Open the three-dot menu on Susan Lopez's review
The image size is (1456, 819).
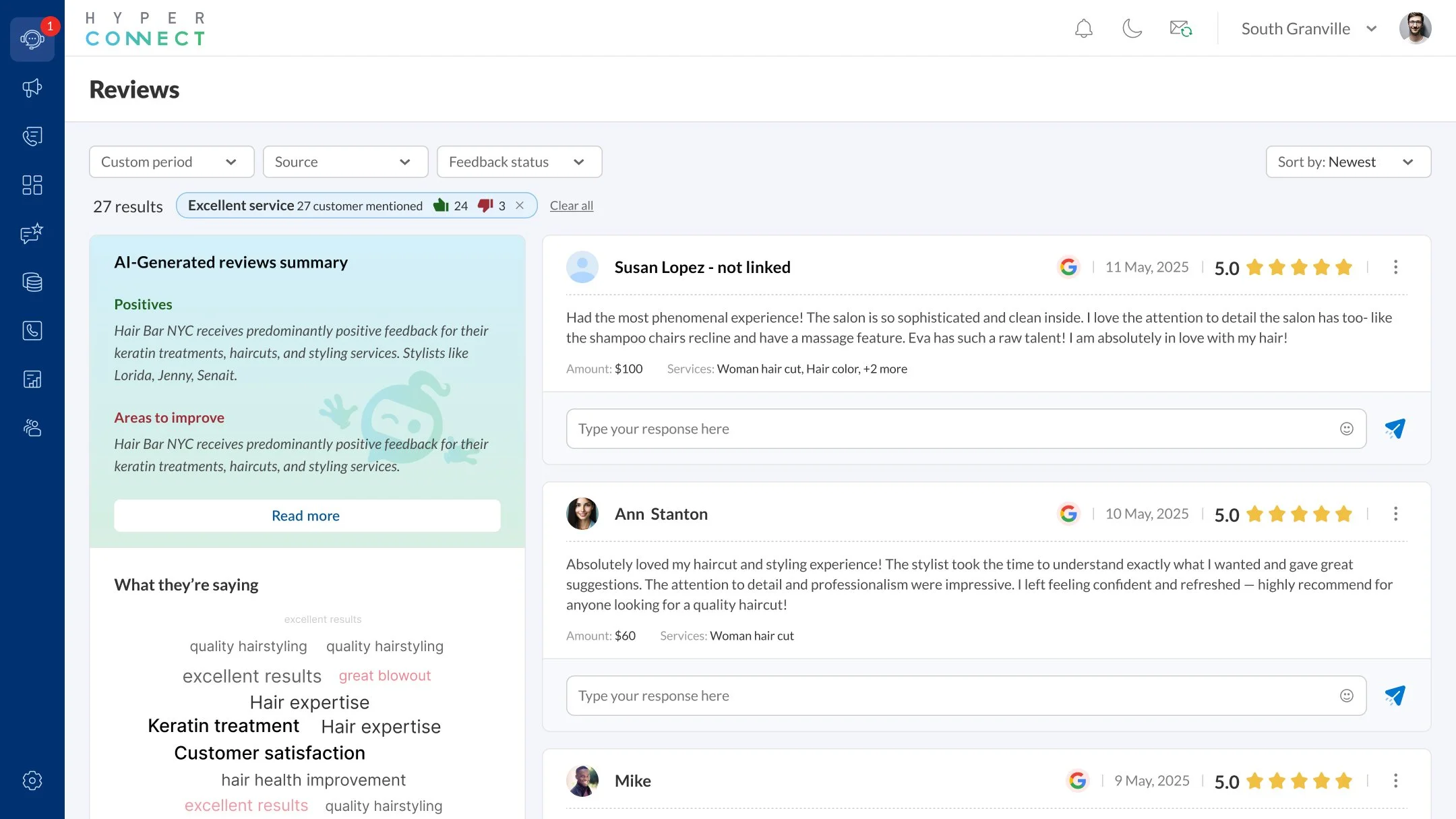coord(1395,267)
